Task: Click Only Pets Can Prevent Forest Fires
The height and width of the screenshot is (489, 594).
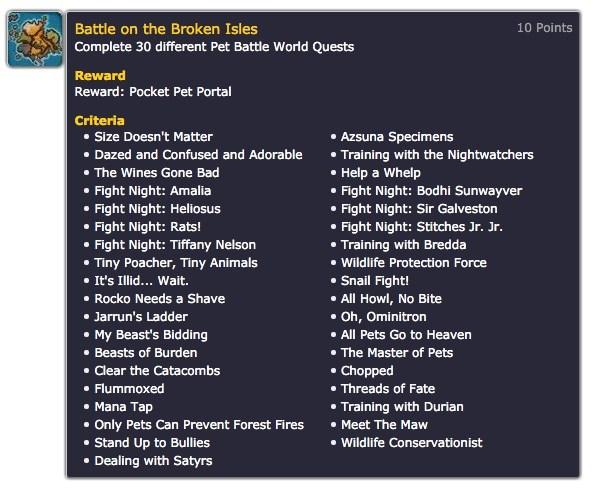Action: coord(199,425)
